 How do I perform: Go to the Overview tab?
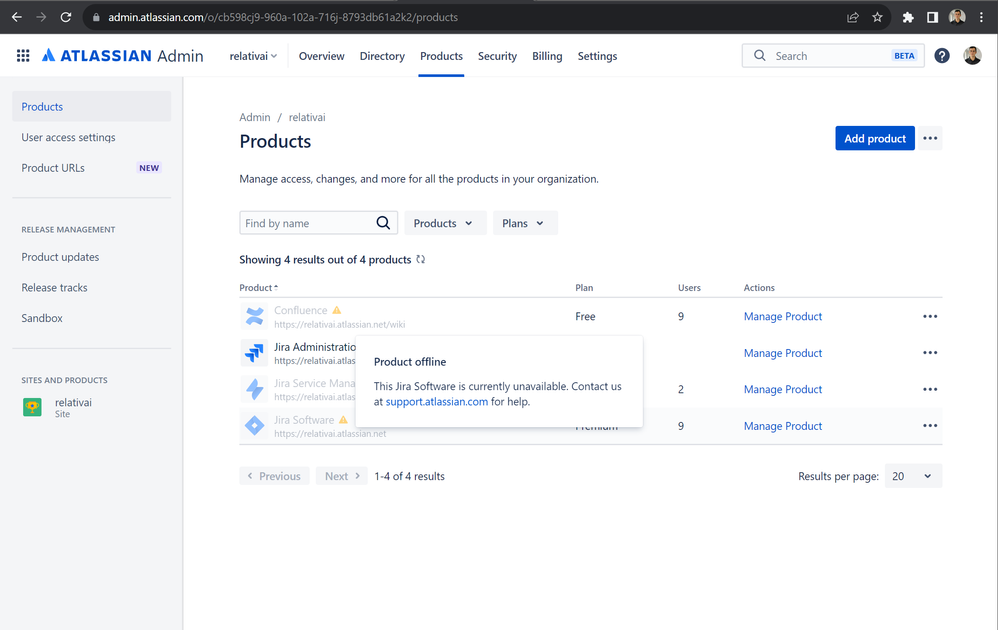[x=321, y=56]
